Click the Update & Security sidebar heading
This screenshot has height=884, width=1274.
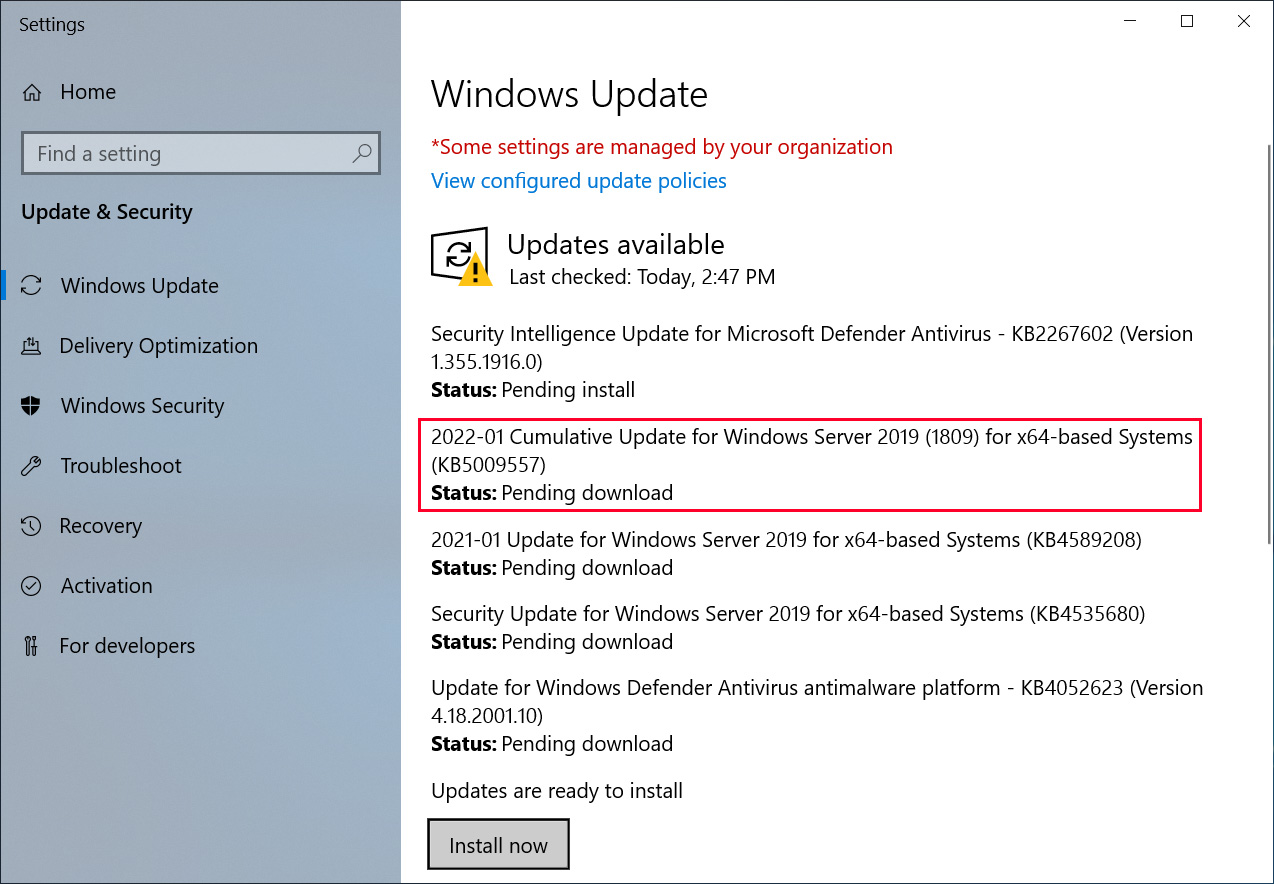(x=107, y=212)
